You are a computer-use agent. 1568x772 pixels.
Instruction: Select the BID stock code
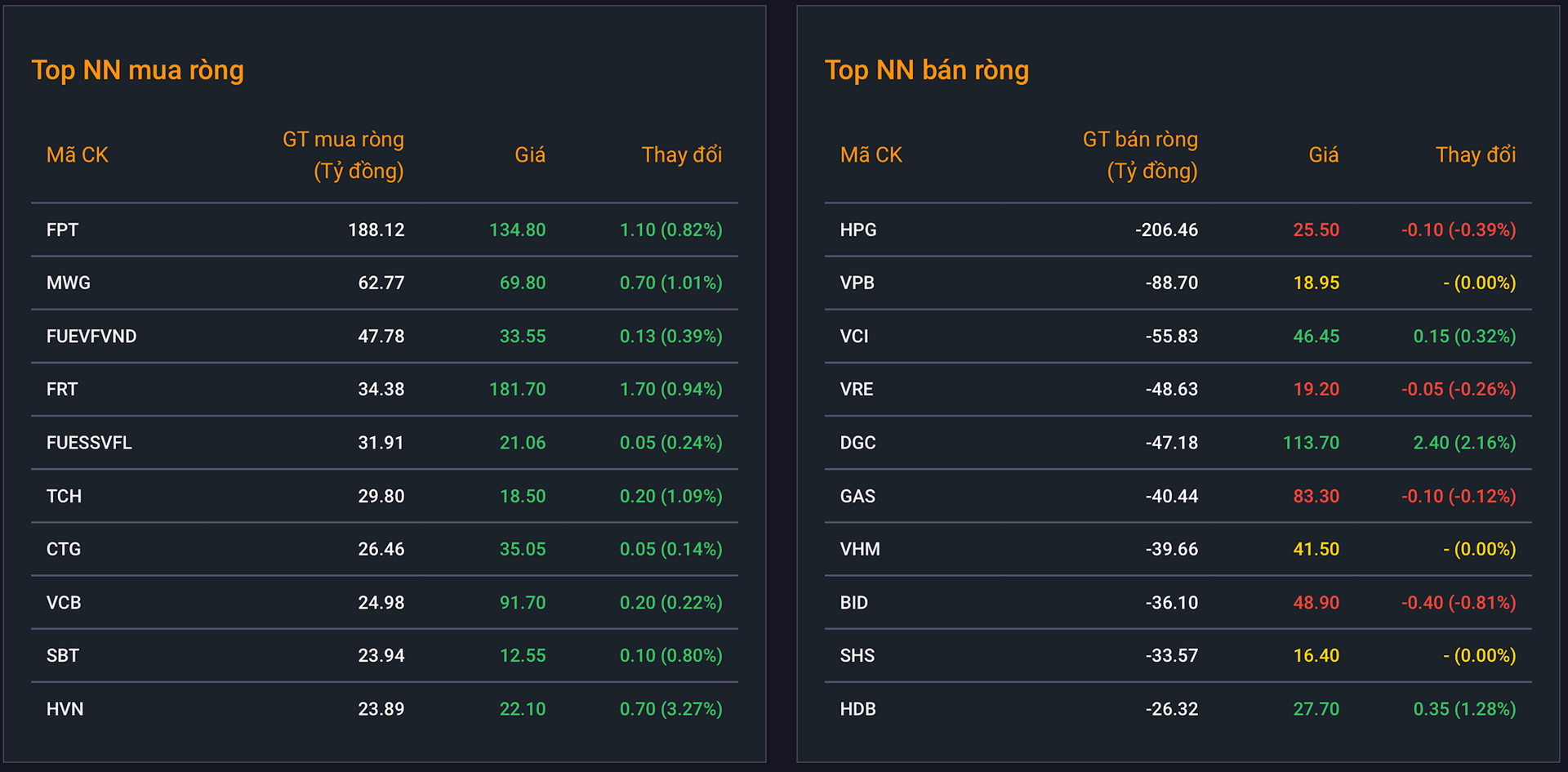pos(854,603)
